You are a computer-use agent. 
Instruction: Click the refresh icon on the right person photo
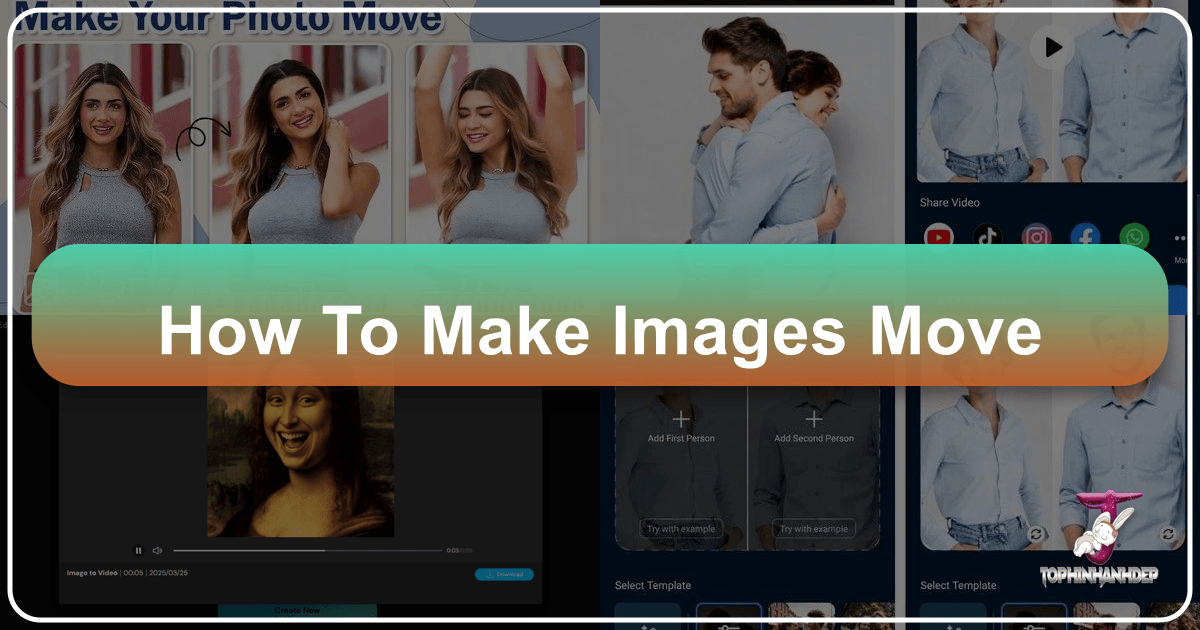pyautogui.click(x=1169, y=534)
